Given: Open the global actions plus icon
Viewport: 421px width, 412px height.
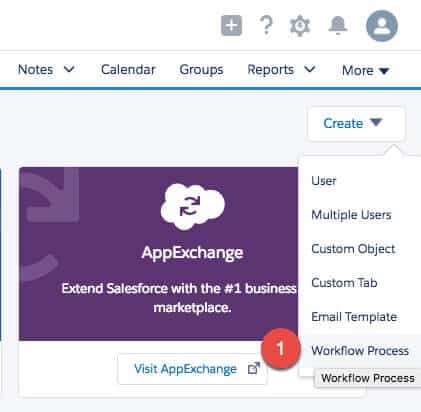Looking at the screenshot, I should (231, 25).
